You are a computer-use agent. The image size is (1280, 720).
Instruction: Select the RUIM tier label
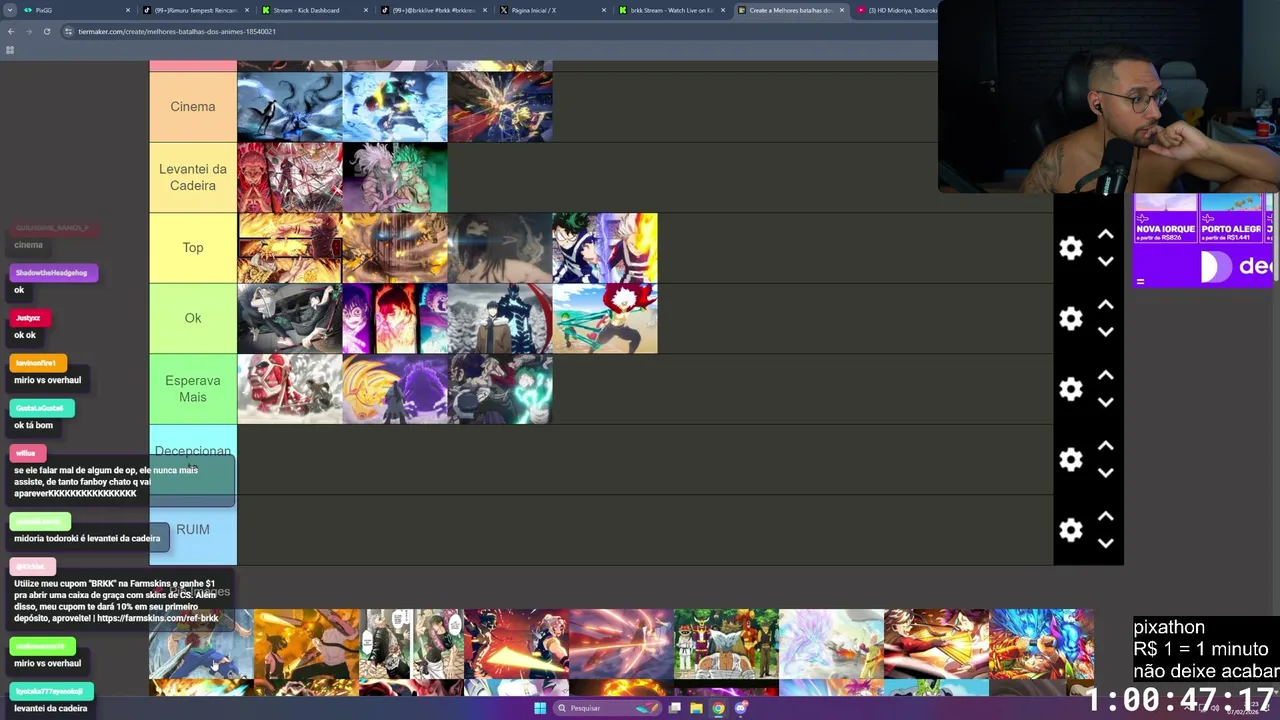tap(193, 530)
